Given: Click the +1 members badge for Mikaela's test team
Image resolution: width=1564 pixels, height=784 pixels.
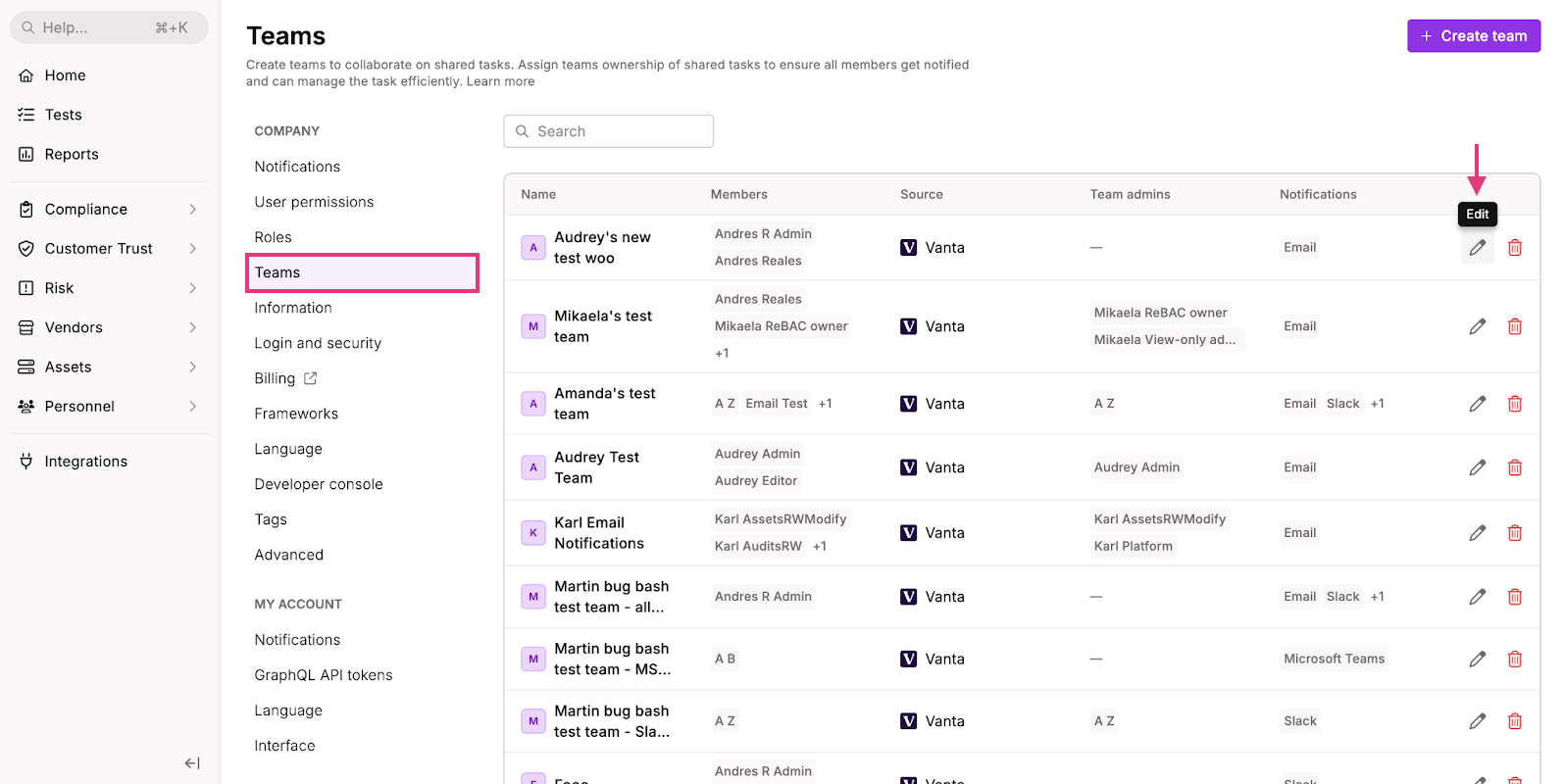Looking at the screenshot, I should [722, 354].
